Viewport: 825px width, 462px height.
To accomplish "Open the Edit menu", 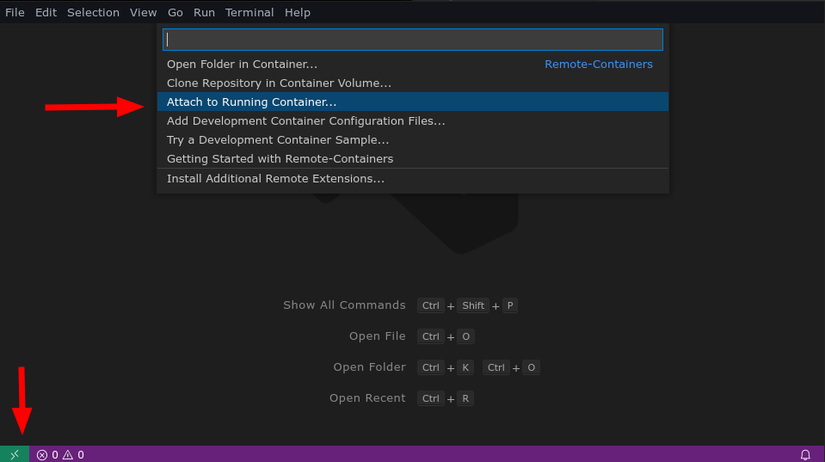I will click(x=46, y=13).
